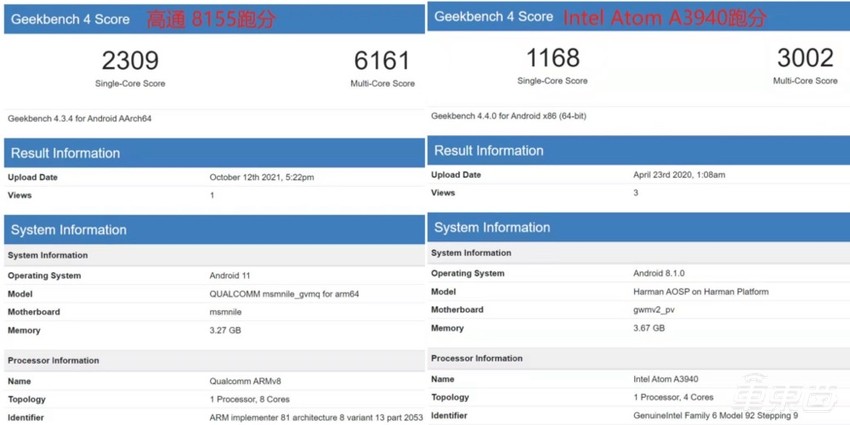The width and height of the screenshot is (850, 425).
Task: Select upload date April 23rd 2020
Action: click(x=677, y=175)
